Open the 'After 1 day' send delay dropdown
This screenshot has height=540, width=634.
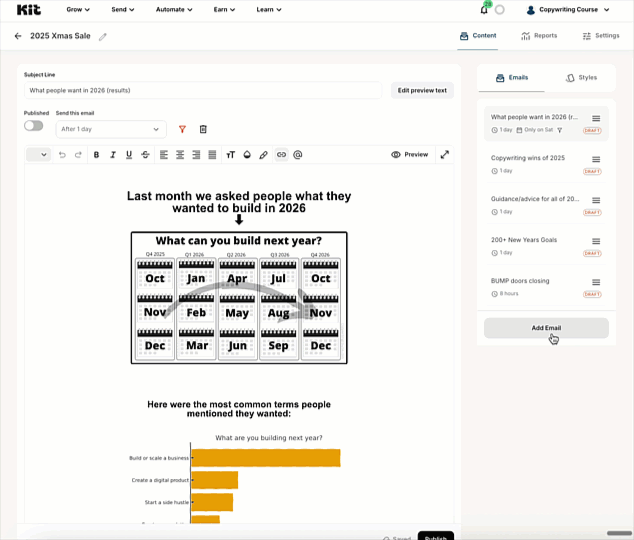tap(110, 129)
